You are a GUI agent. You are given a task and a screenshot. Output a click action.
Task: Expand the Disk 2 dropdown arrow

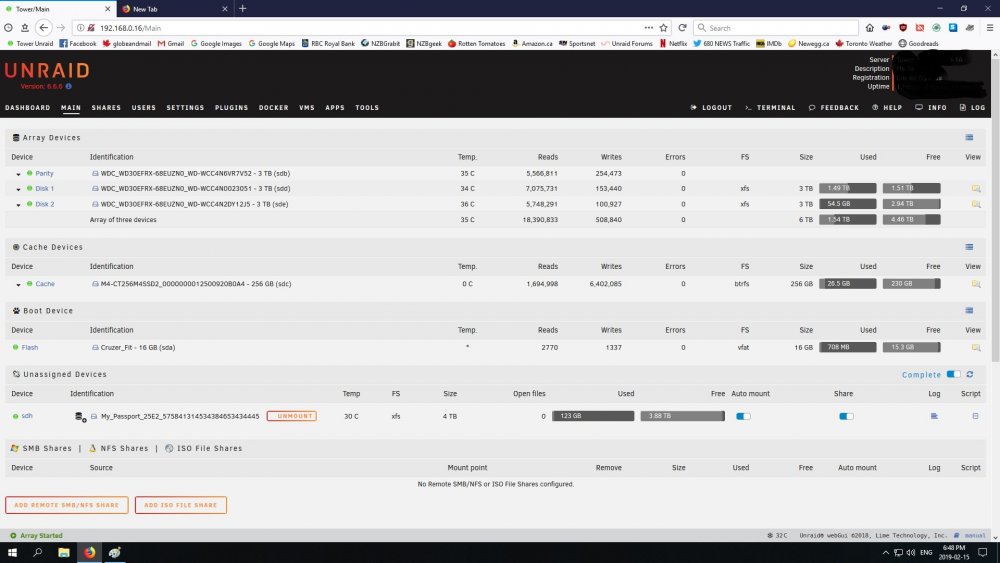[18, 205]
